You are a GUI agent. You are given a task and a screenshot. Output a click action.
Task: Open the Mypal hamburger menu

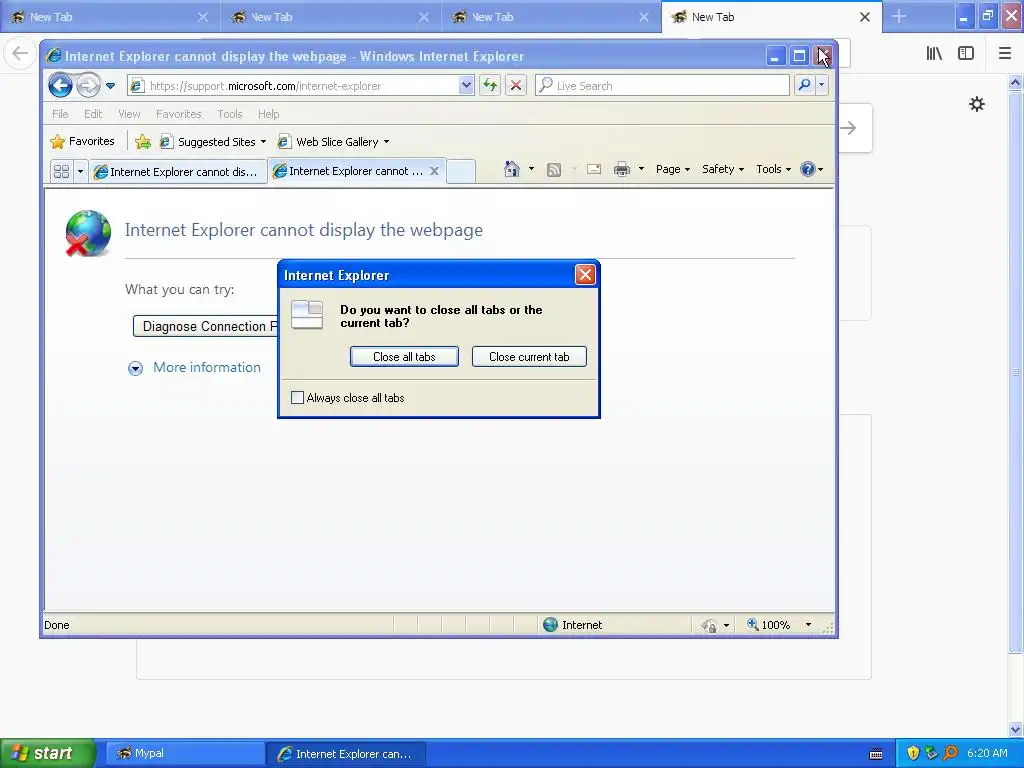coord(1005,54)
